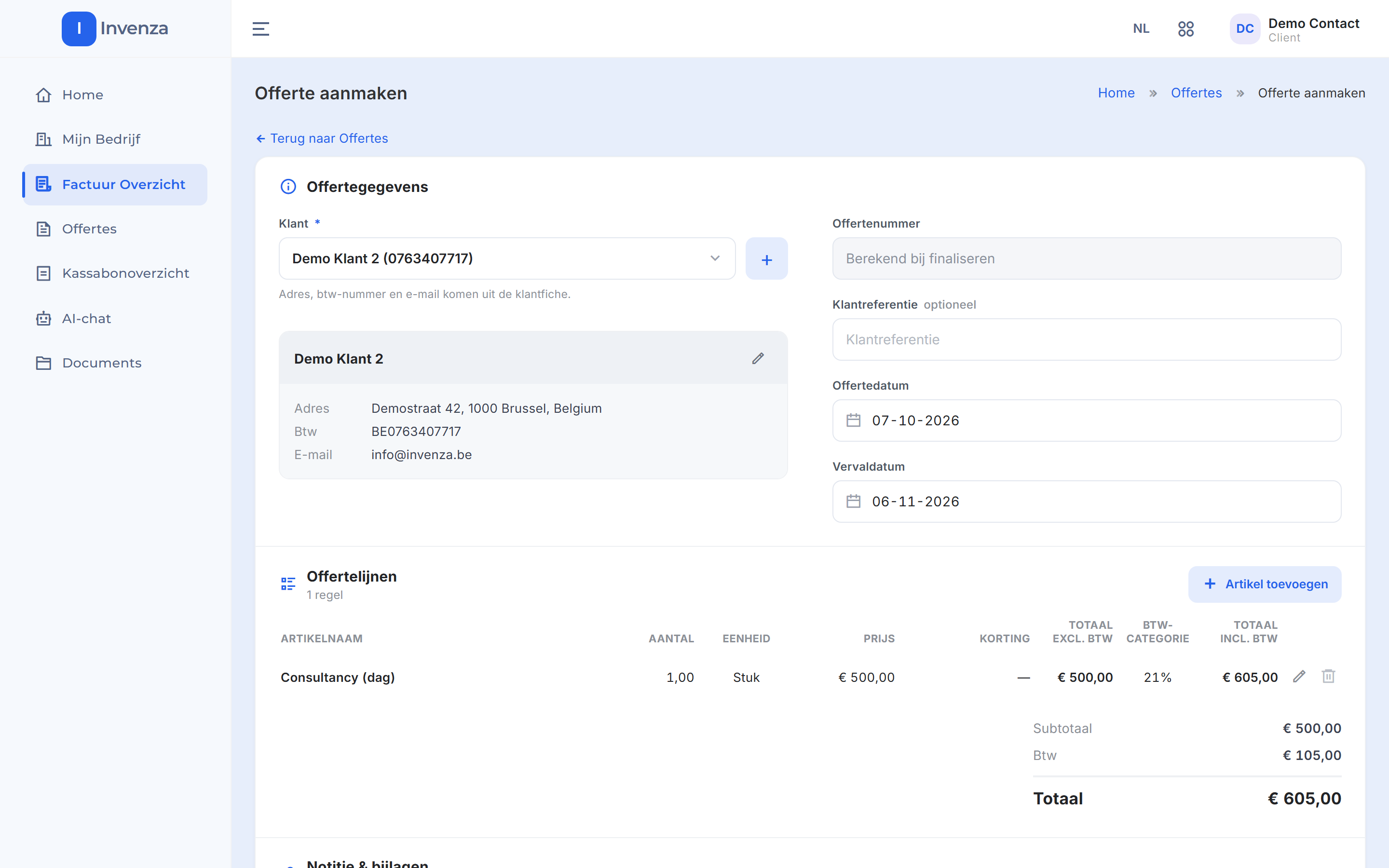Viewport: 1389px width, 868px height.
Task: Click the Vervaldatum 06-11-2026 field
Action: (x=1087, y=501)
